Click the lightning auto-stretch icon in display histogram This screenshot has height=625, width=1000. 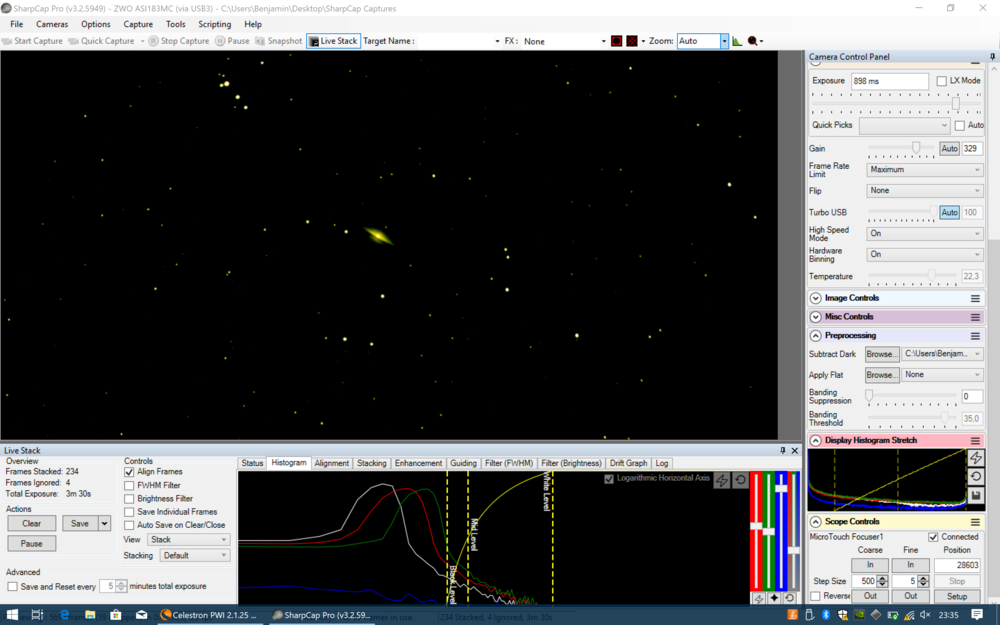[976, 458]
